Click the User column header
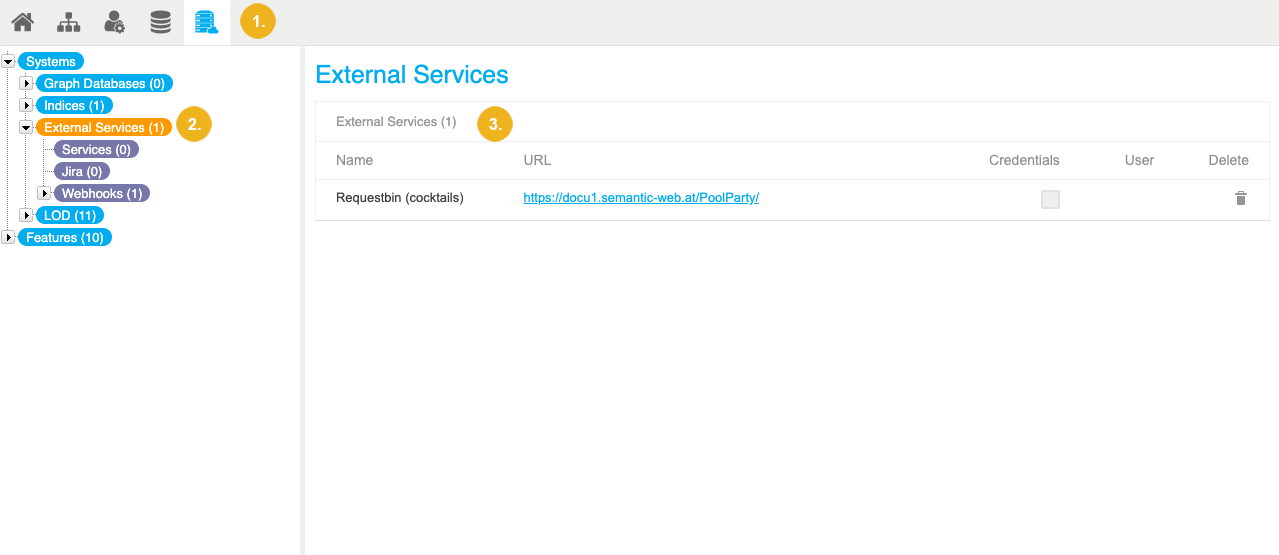This screenshot has width=1279, height=555. pos(1139,160)
